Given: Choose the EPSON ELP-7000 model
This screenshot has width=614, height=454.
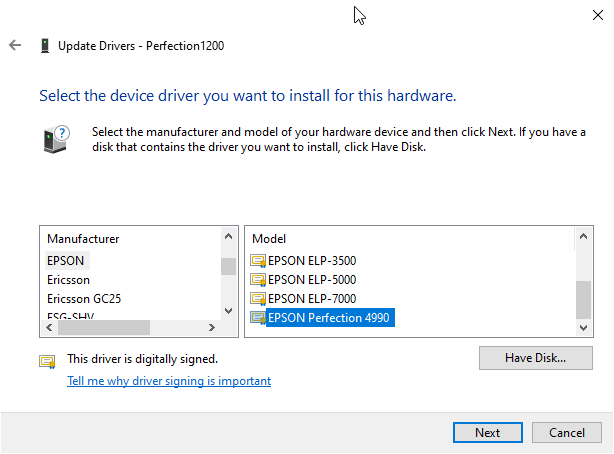Looking at the screenshot, I should pos(312,299).
